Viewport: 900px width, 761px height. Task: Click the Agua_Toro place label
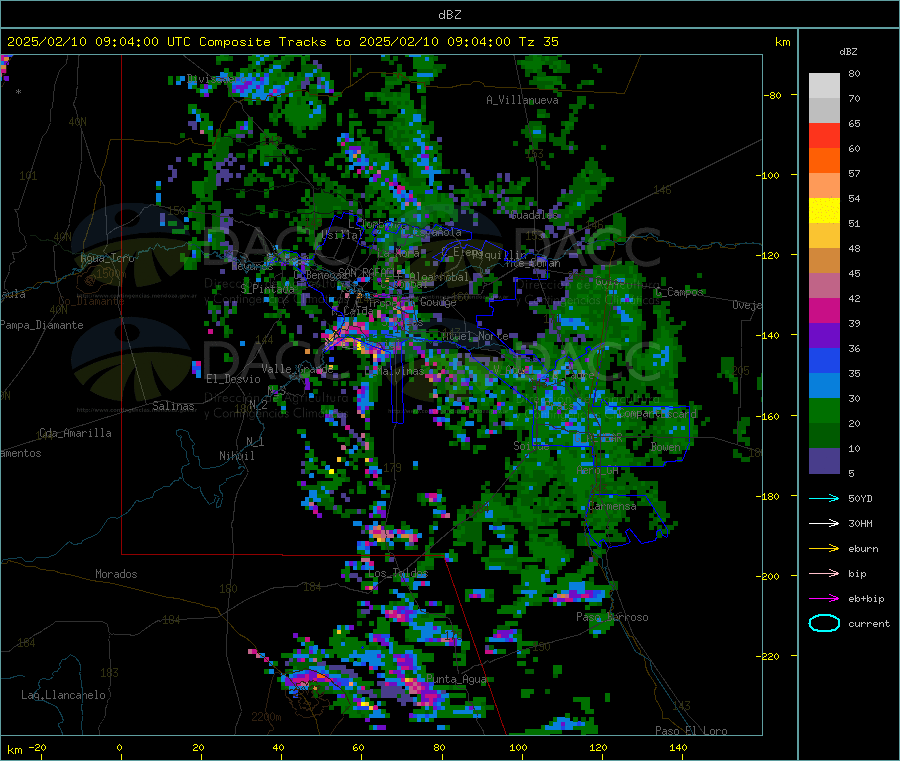point(107,259)
